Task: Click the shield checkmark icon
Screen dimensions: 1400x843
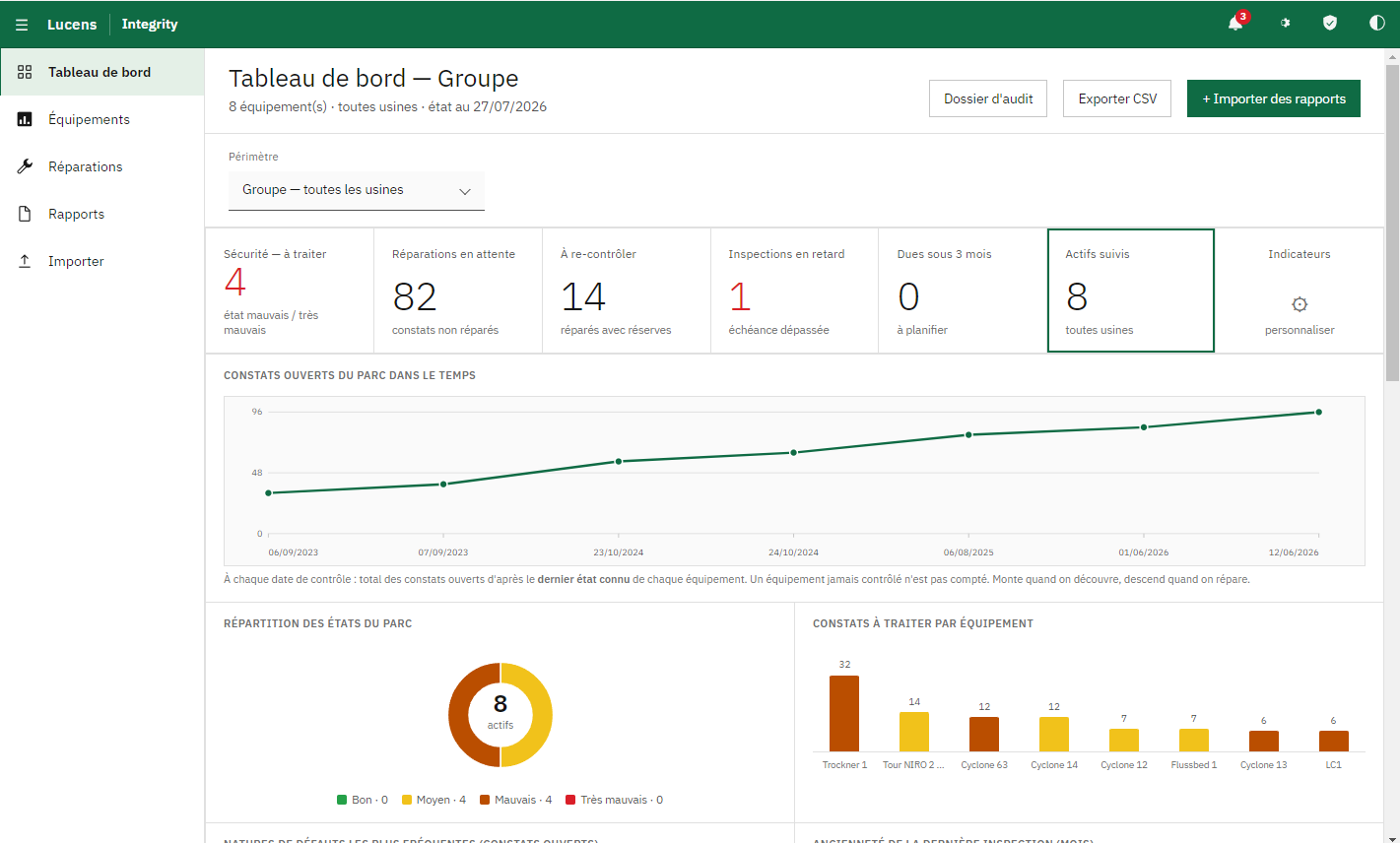Action: (1330, 24)
